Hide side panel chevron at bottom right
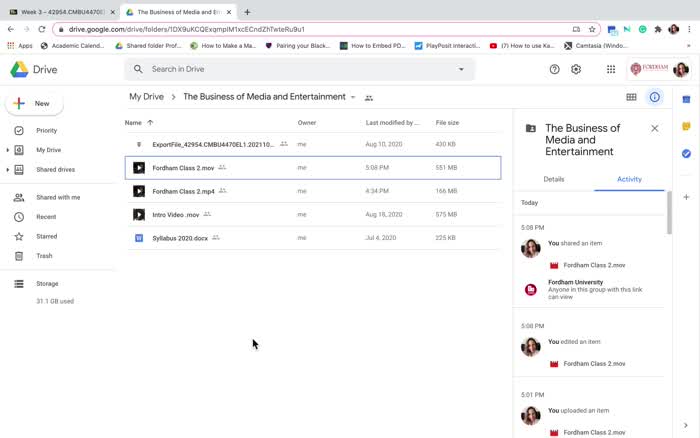 (686, 425)
